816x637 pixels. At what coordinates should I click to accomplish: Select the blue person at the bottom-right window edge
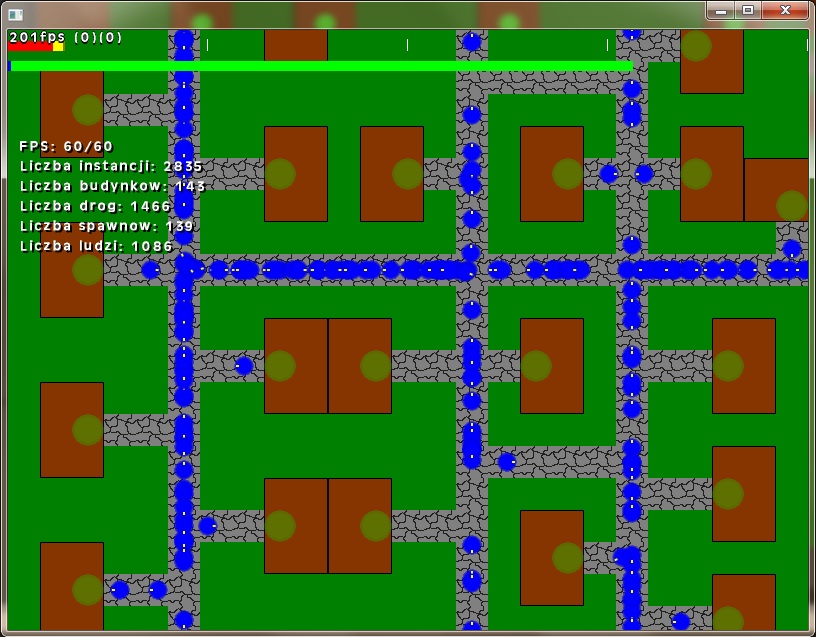681,621
